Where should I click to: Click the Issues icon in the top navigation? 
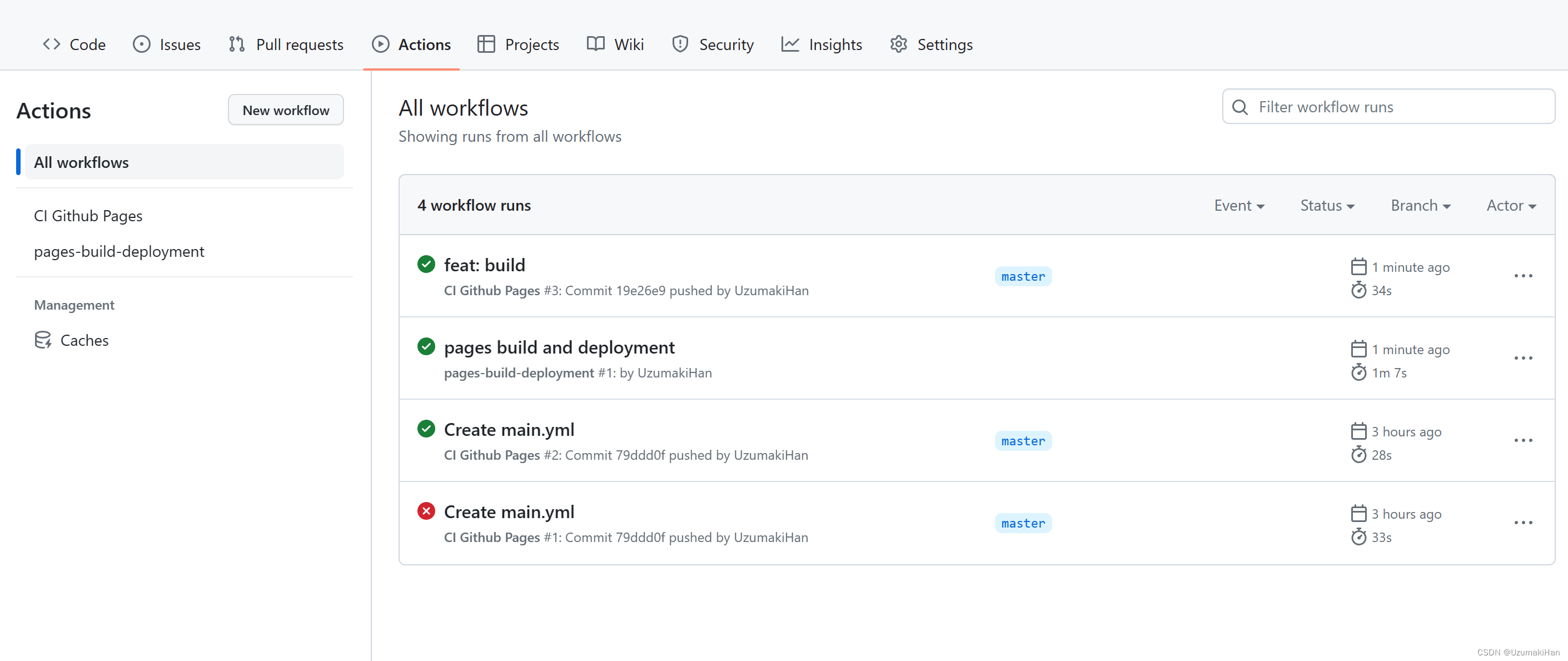click(142, 44)
